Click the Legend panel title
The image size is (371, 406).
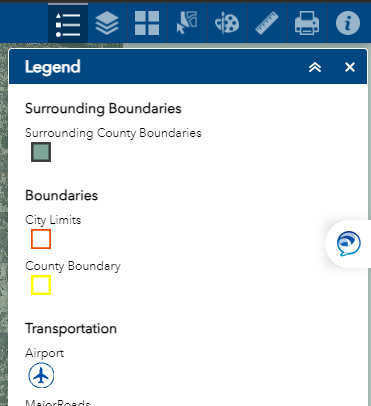click(x=53, y=67)
